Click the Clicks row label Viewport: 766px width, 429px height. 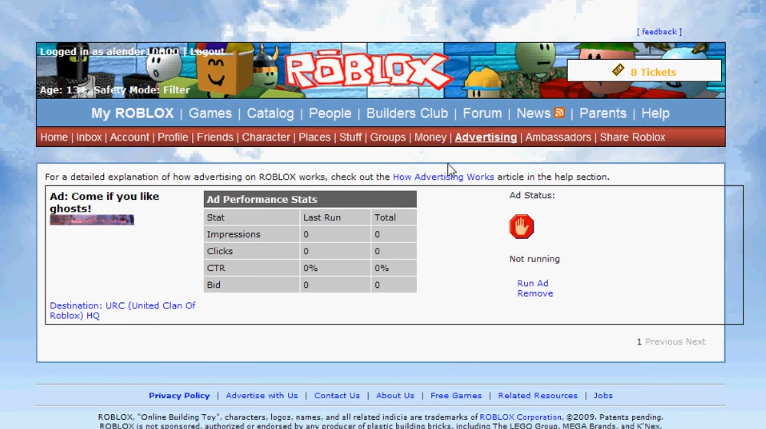tap(220, 251)
